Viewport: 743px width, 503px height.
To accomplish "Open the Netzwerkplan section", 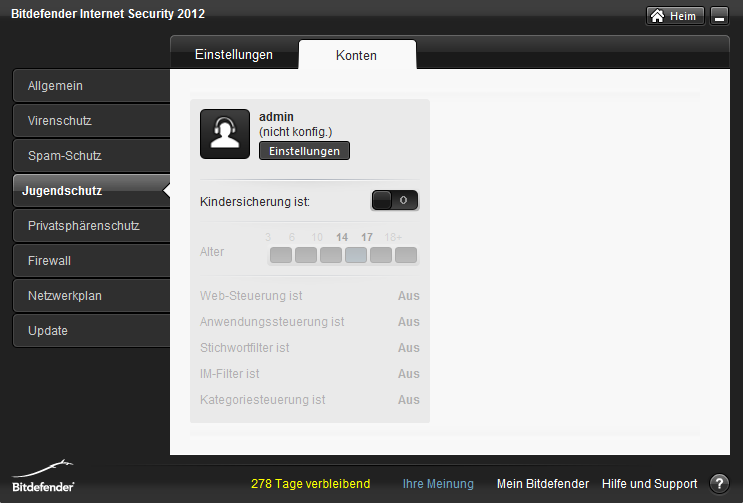I will point(91,296).
